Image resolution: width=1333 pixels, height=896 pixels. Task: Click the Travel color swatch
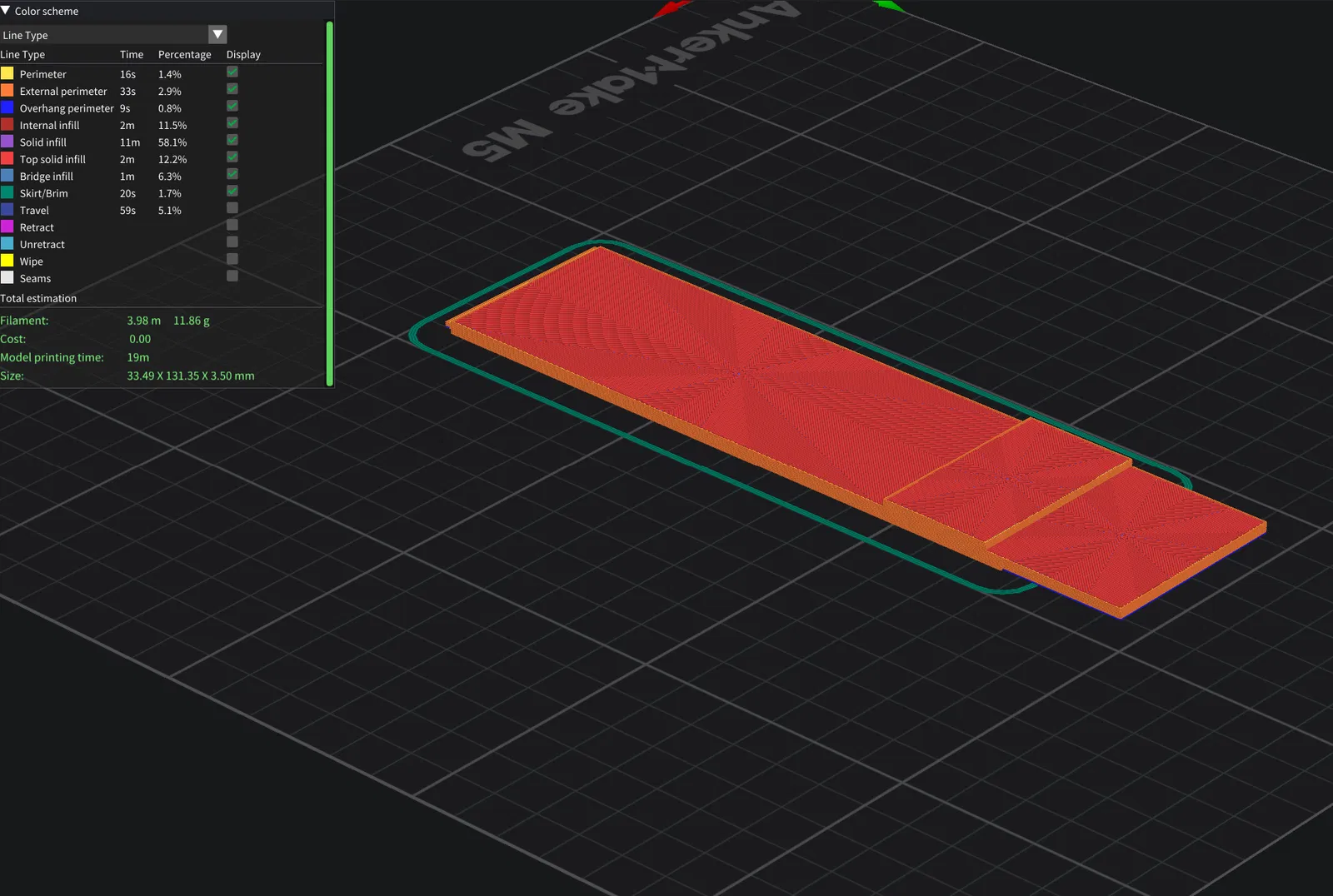click(7, 210)
